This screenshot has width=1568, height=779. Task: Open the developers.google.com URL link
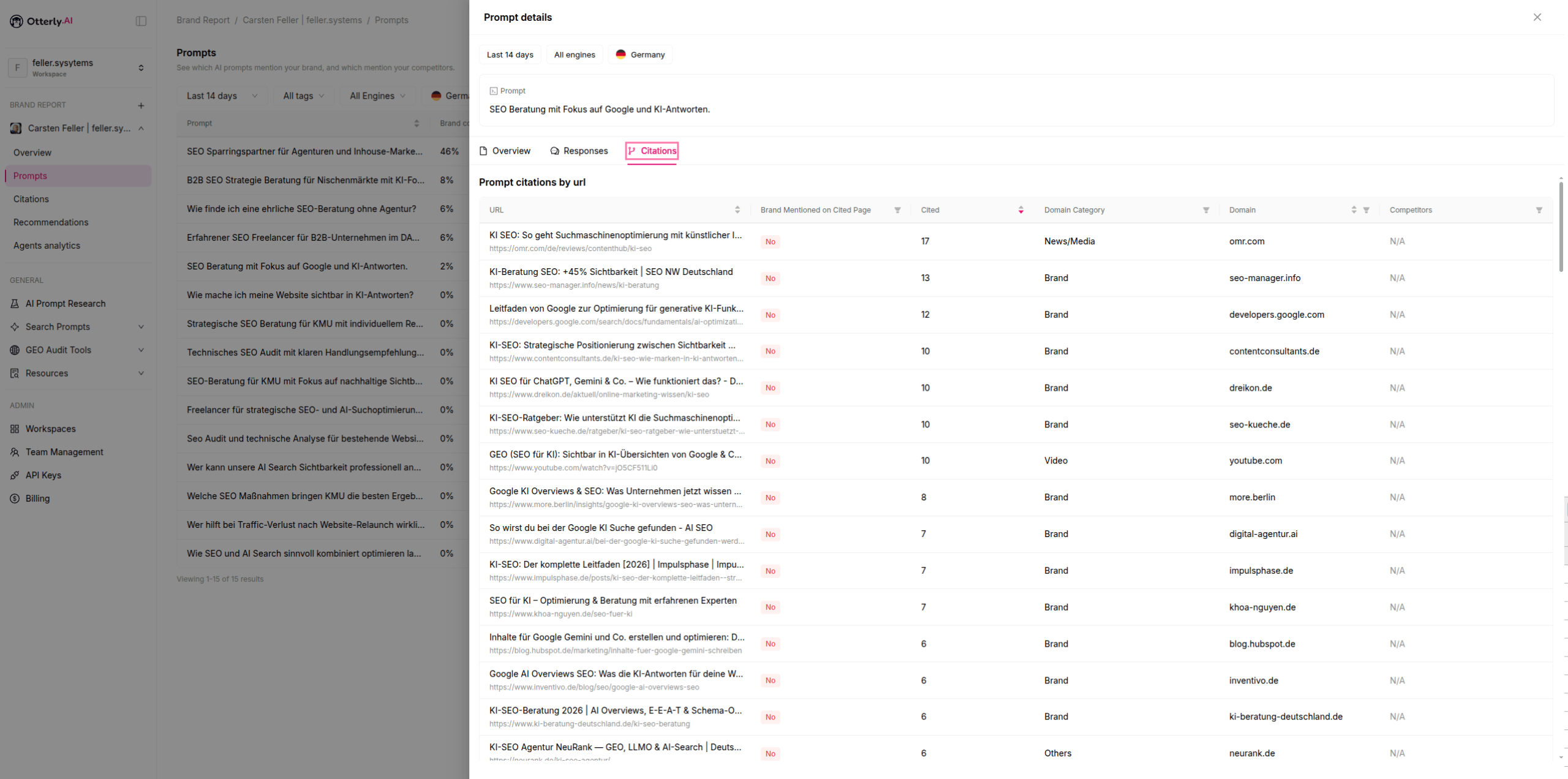click(x=616, y=322)
